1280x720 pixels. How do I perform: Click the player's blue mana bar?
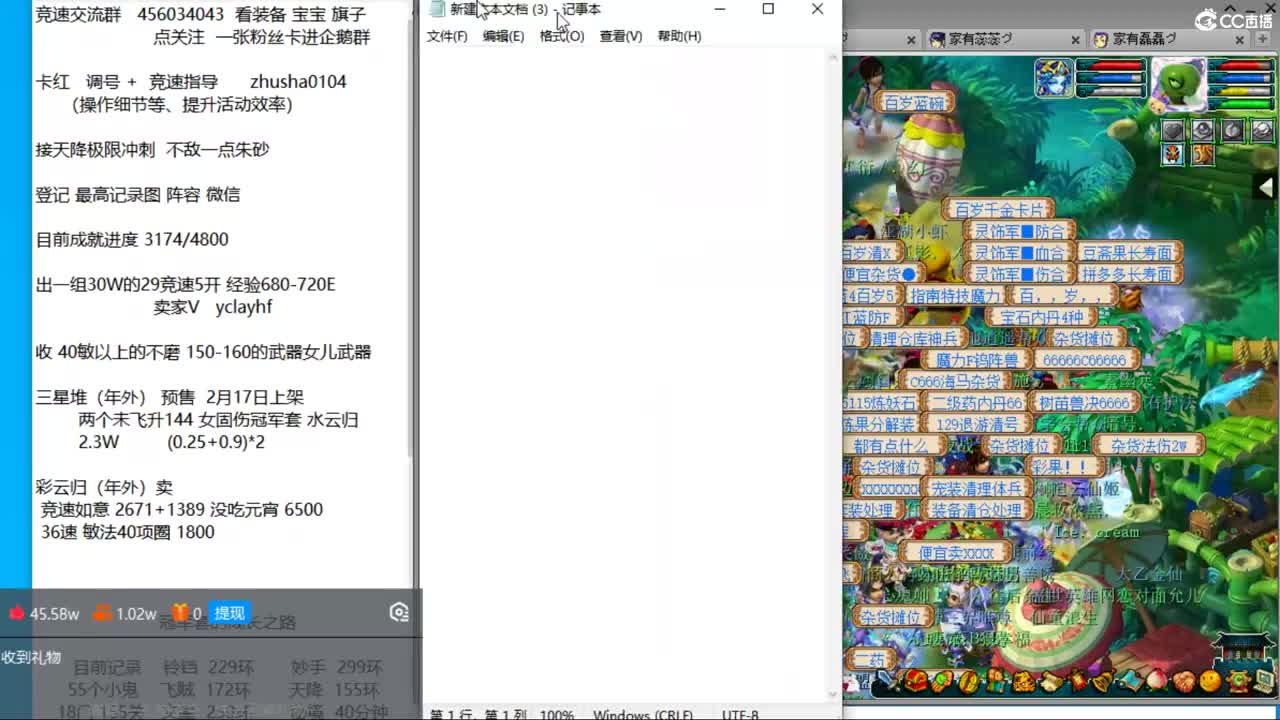pos(1110,79)
